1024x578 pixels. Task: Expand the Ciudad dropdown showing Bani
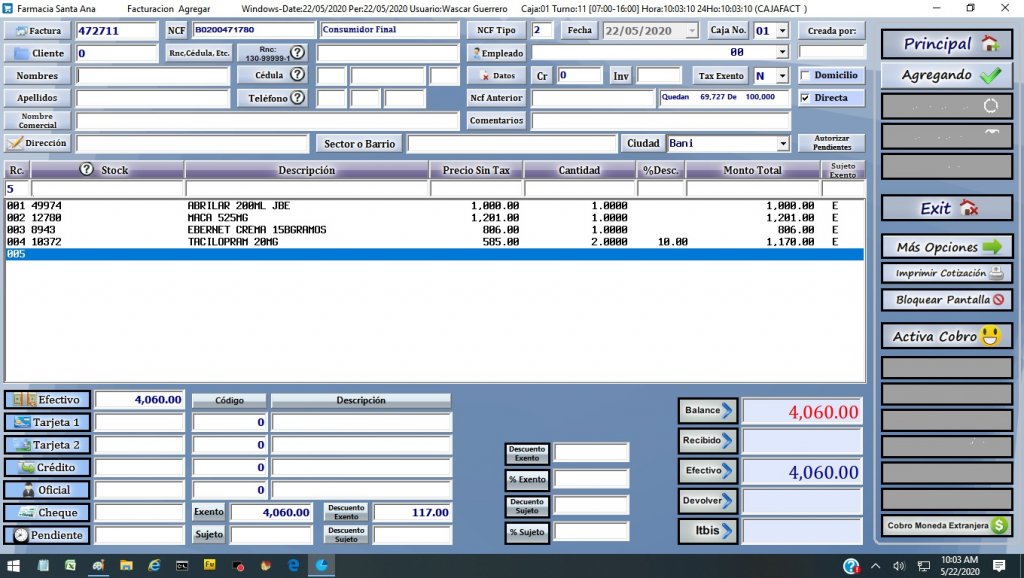[783, 144]
